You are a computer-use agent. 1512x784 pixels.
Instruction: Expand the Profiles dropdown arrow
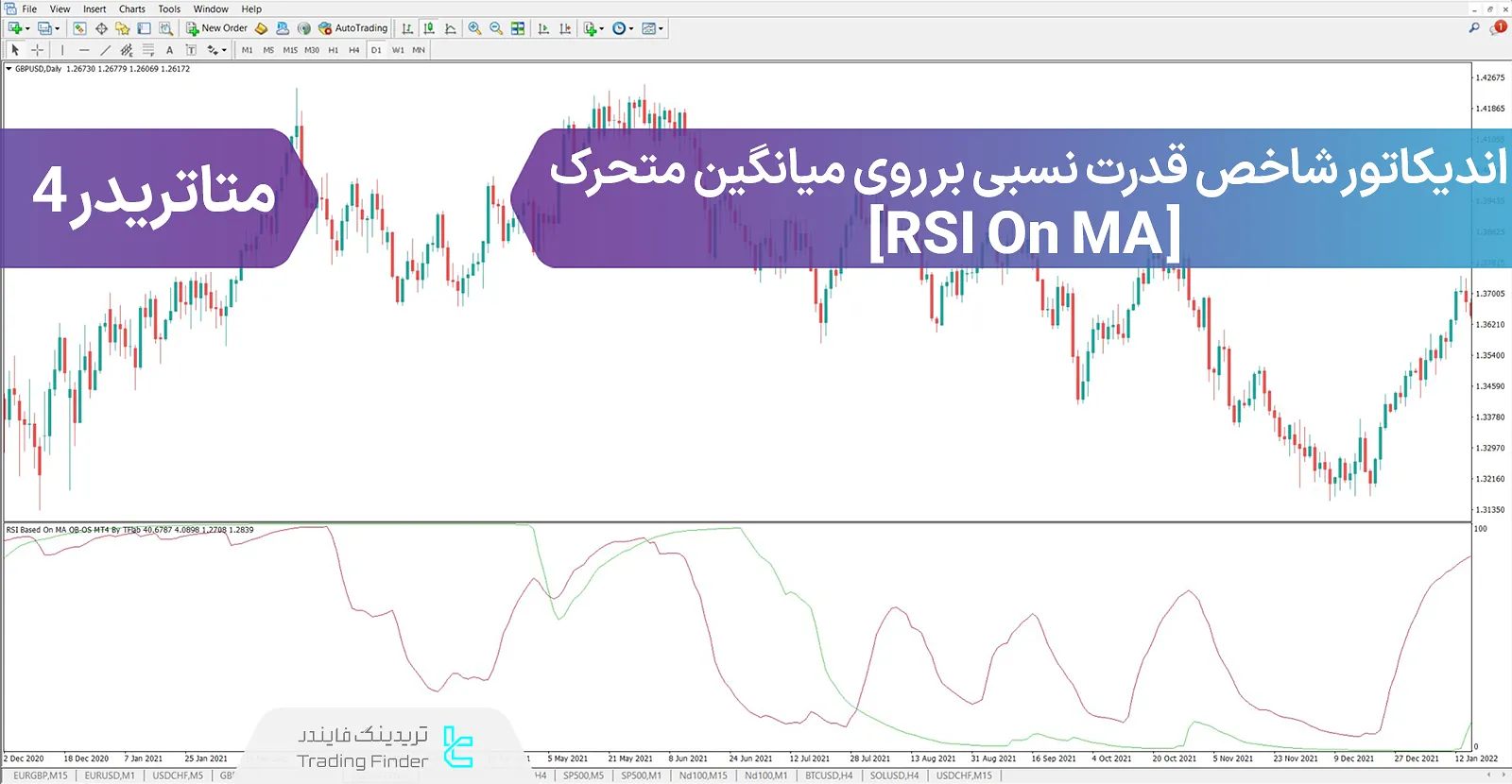[57, 28]
